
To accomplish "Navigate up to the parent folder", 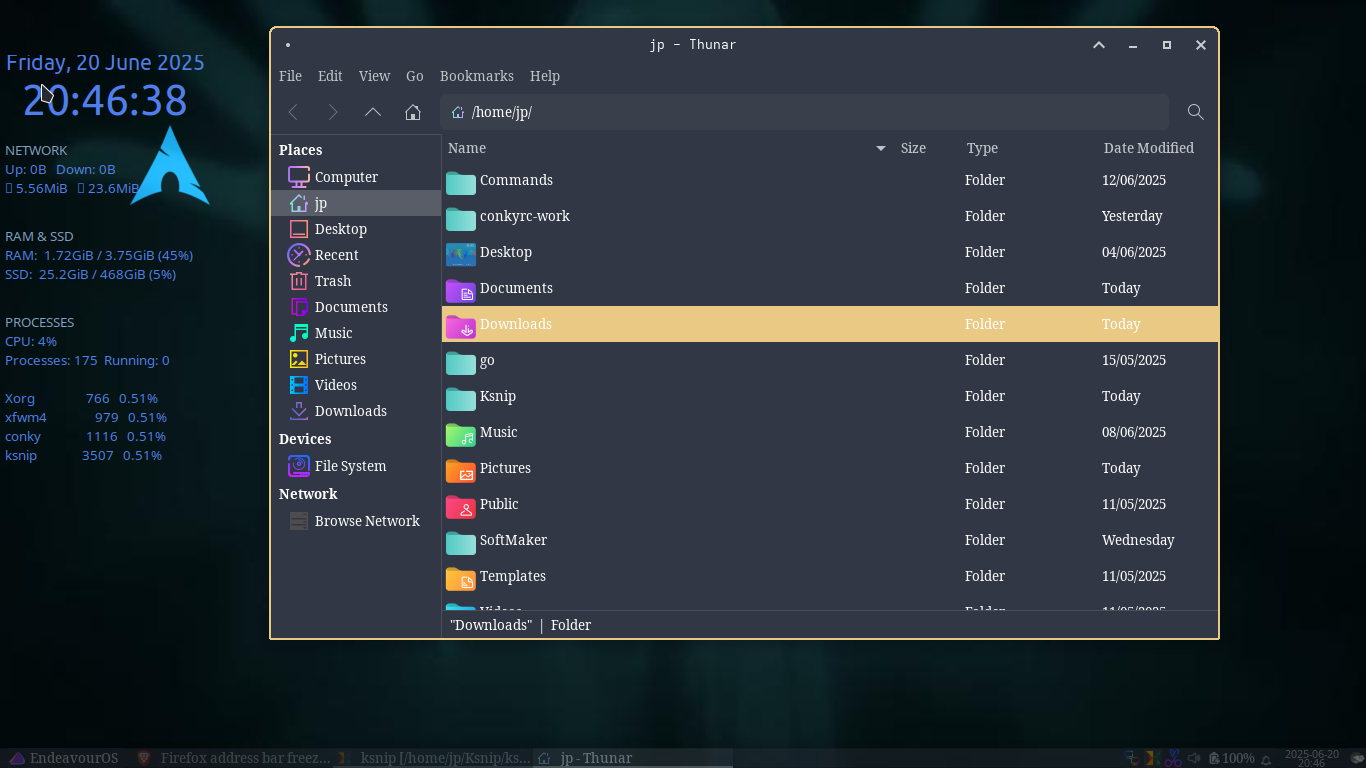I will tap(373, 112).
